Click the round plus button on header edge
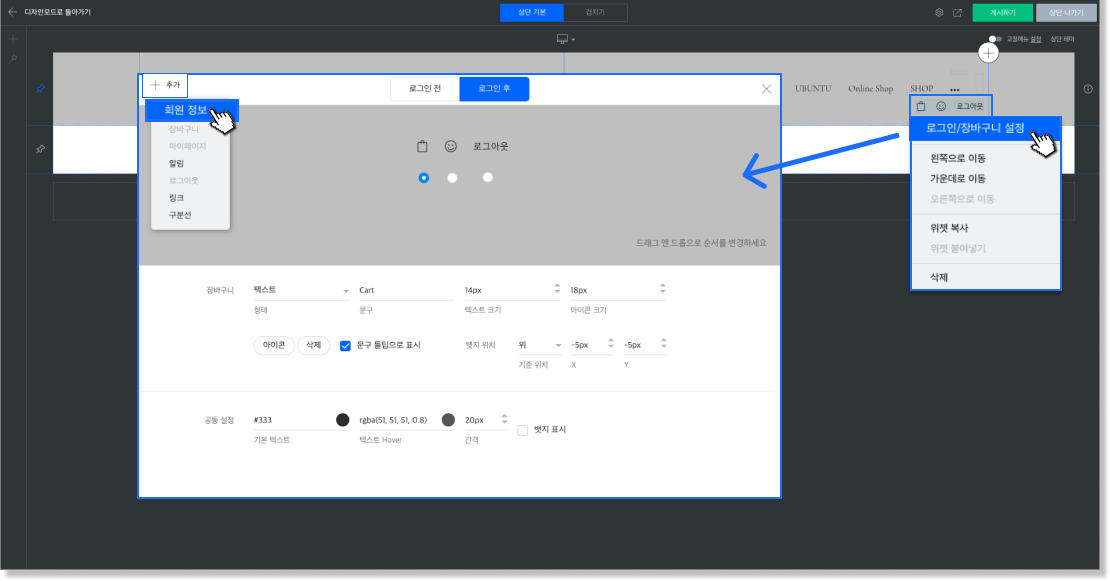This screenshot has width=1110, height=581. tap(988, 53)
